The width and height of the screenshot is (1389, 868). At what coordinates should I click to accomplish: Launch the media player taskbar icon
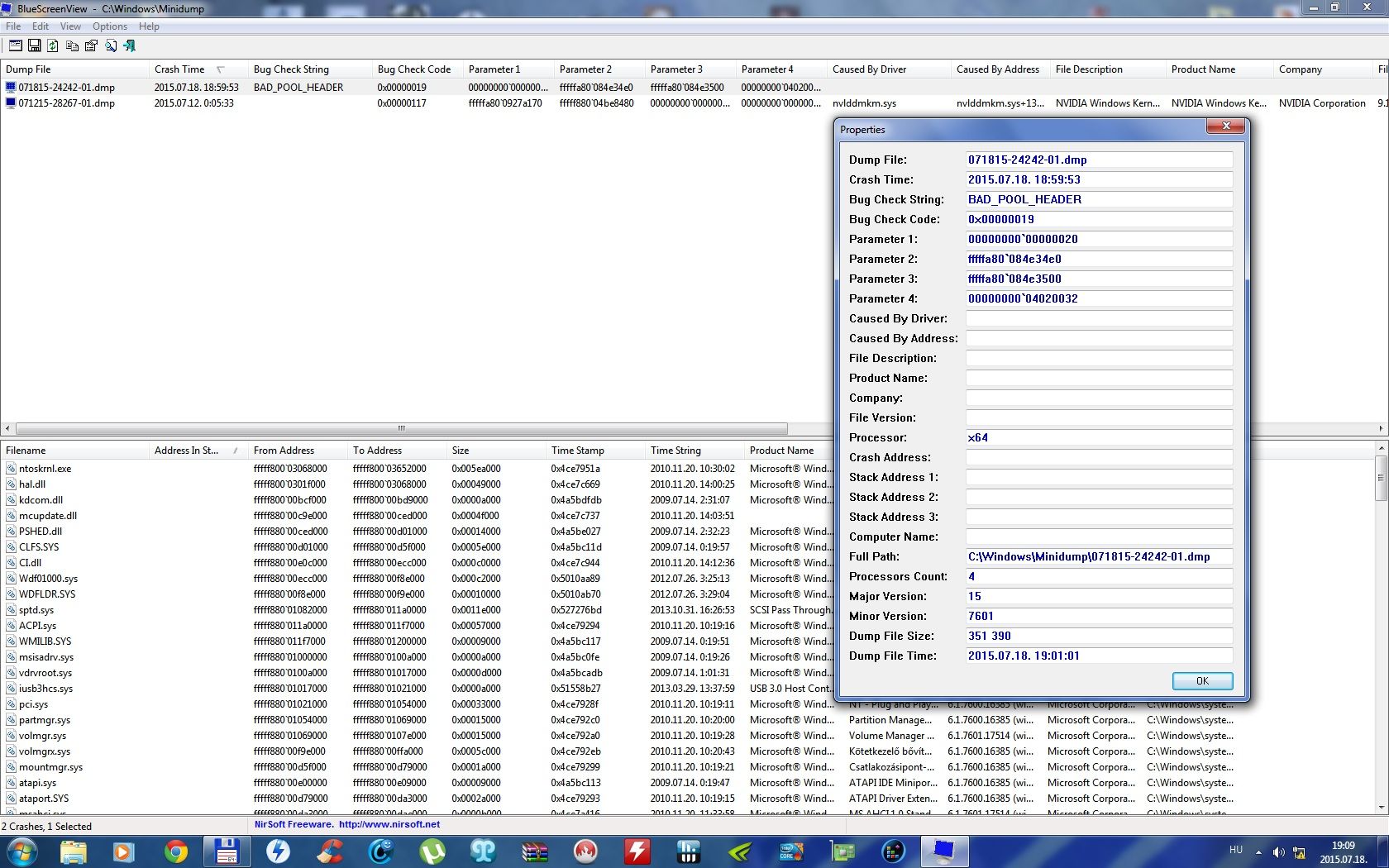point(124,851)
